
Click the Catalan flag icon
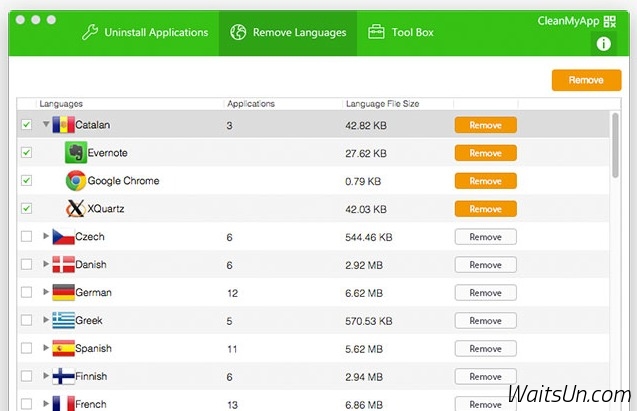click(x=63, y=125)
